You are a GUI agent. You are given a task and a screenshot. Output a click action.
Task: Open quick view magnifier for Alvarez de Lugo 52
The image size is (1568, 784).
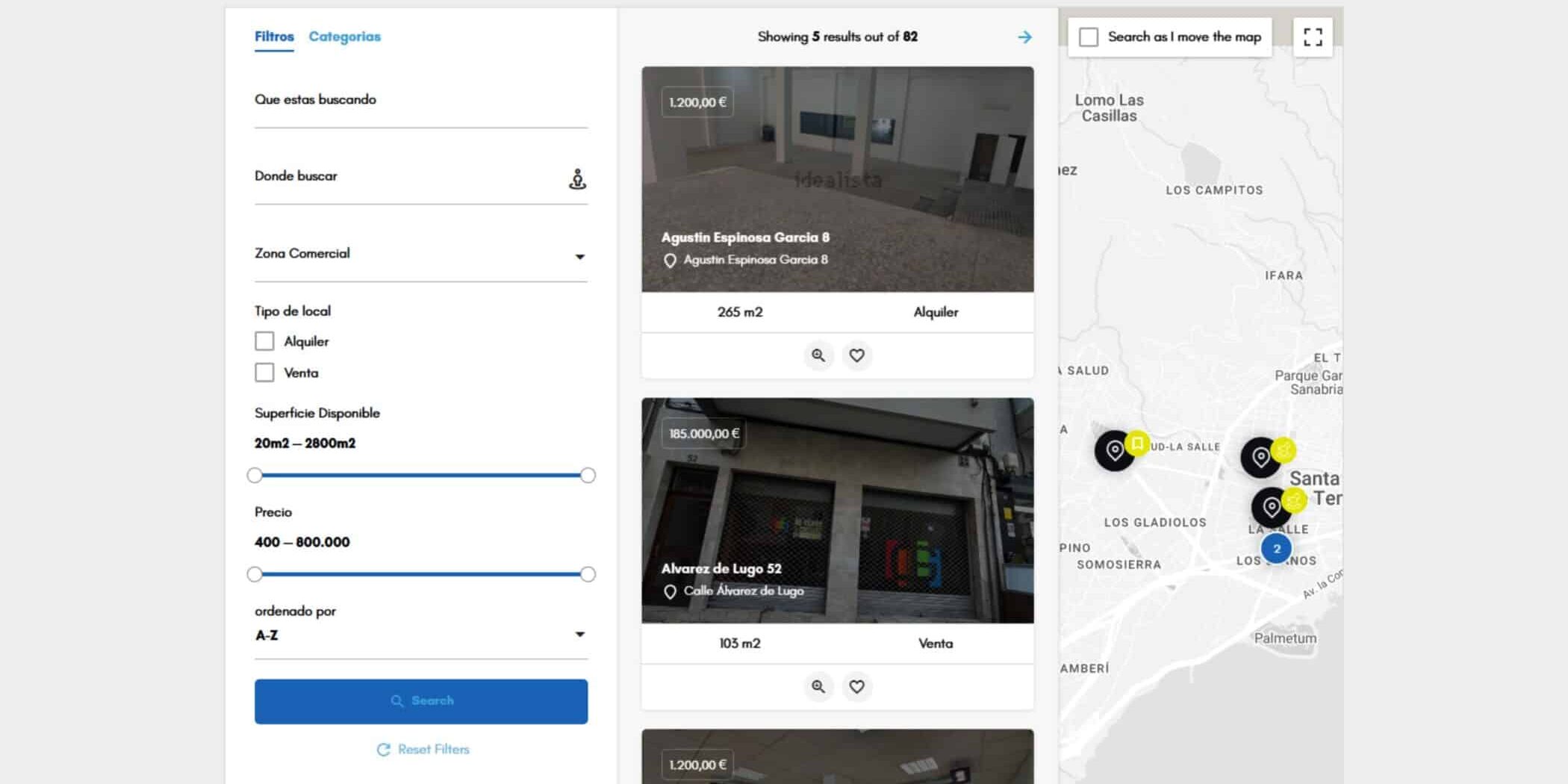click(818, 686)
